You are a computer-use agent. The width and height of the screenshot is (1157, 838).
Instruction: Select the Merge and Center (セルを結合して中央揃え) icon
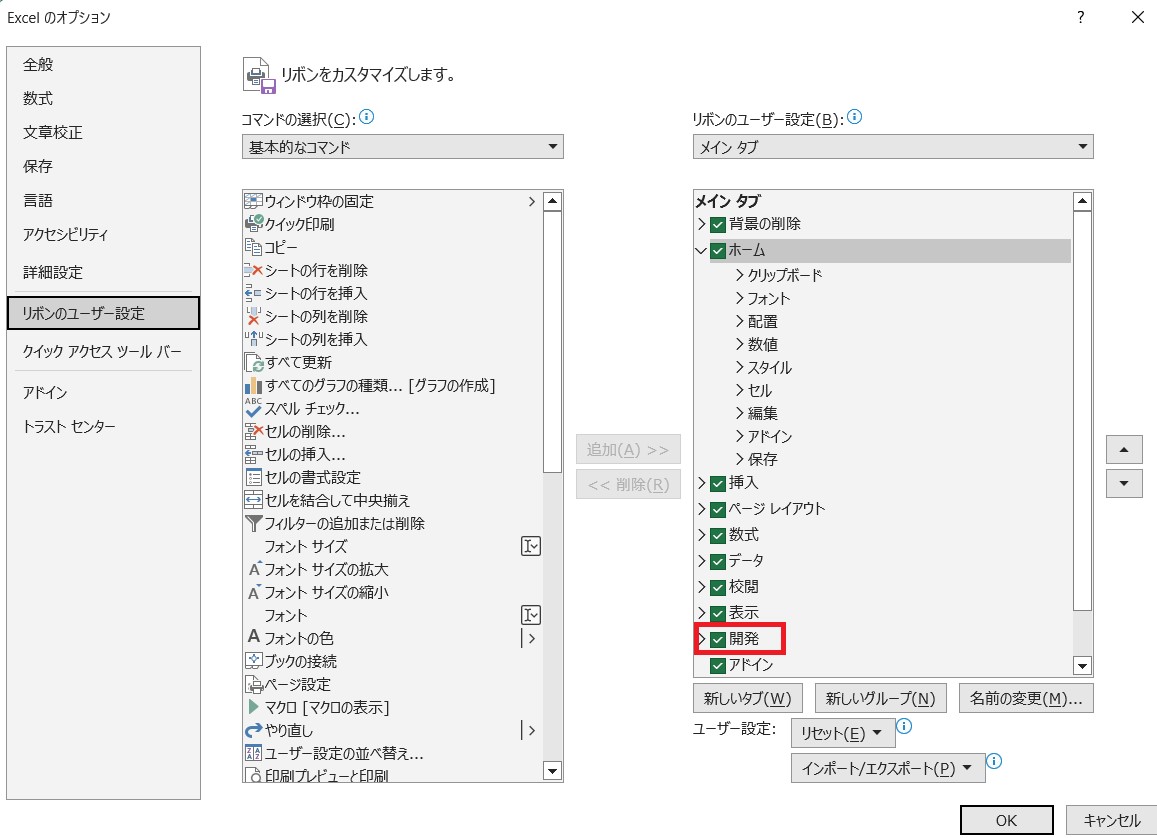tap(253, 500)
